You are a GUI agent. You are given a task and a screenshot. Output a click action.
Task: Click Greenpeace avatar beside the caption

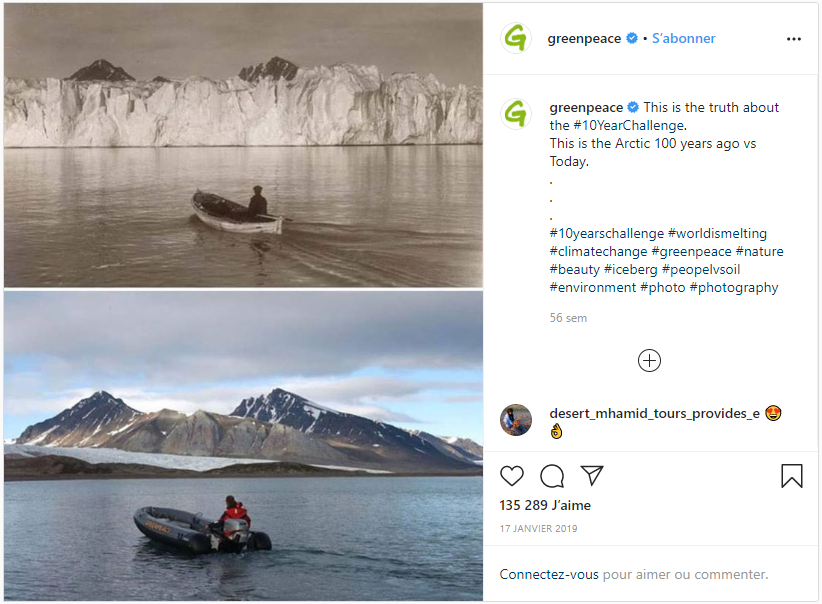point(516,114)
